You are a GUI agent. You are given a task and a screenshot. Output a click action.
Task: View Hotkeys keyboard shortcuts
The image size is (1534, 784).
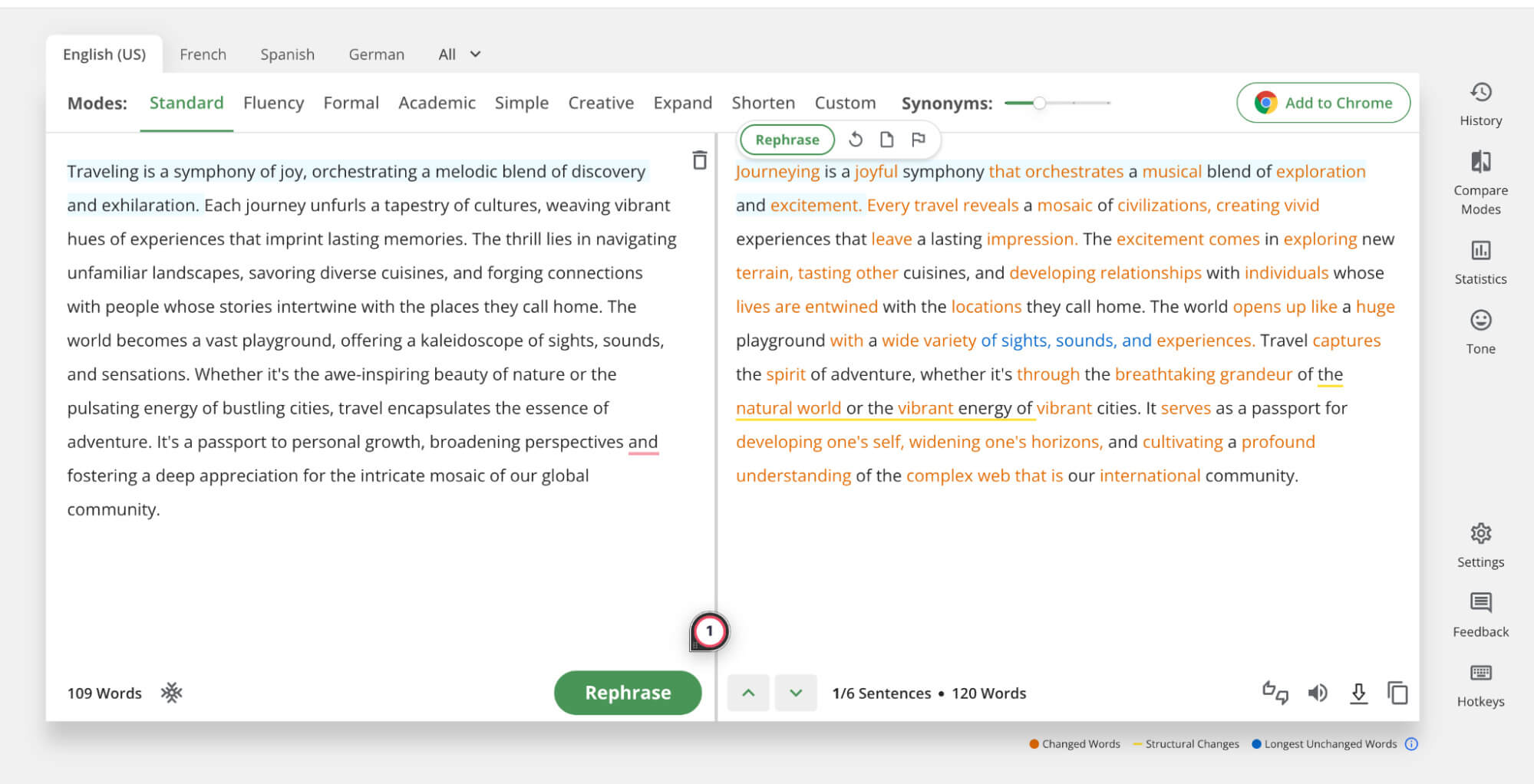(1480, 685)
